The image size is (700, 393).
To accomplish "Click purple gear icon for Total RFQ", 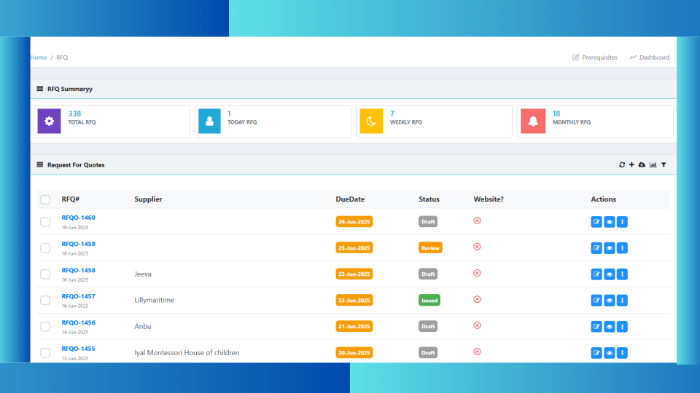I will click(x=49, y=121).
